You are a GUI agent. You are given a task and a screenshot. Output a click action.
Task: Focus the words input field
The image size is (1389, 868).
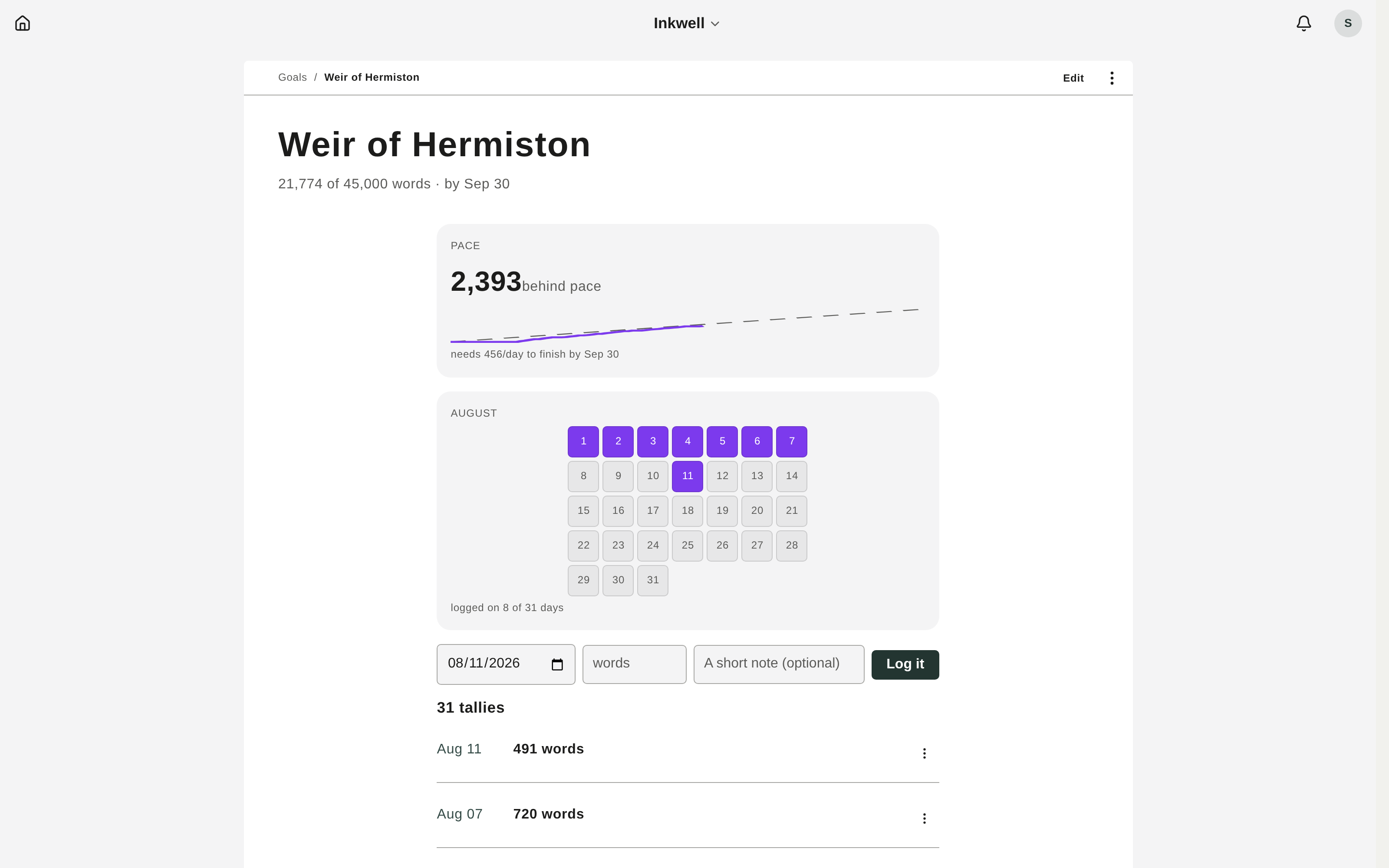(634, 664)
